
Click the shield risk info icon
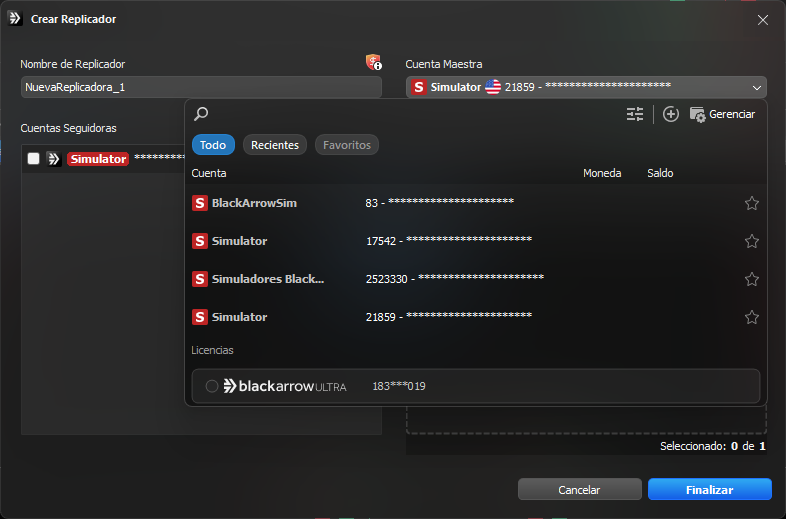point(373,62)
